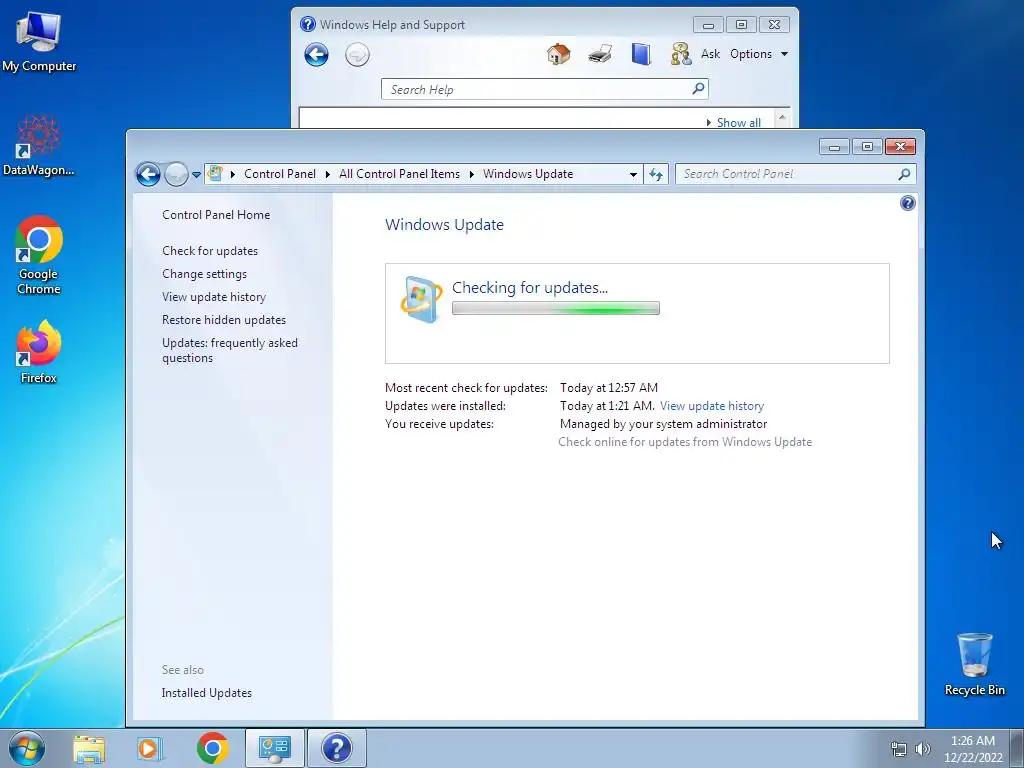Minimize the Windows Help and Support window
The height and width of the screenshot is (768, 1024).
(709, 25)
